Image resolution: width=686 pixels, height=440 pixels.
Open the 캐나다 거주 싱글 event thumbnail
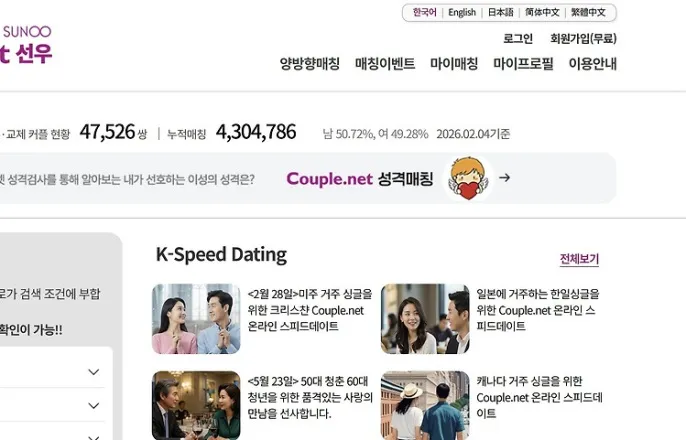pos(425,405)
